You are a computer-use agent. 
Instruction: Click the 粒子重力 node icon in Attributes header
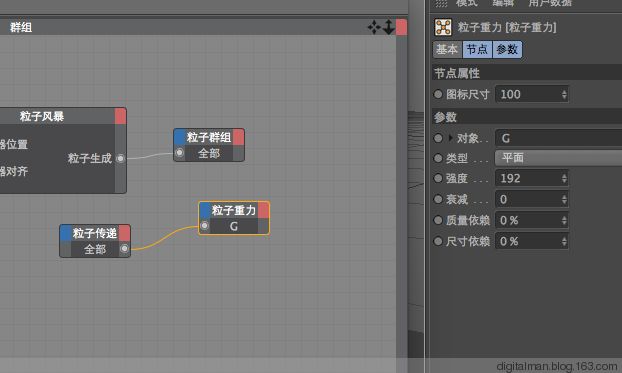coord(443,27)
